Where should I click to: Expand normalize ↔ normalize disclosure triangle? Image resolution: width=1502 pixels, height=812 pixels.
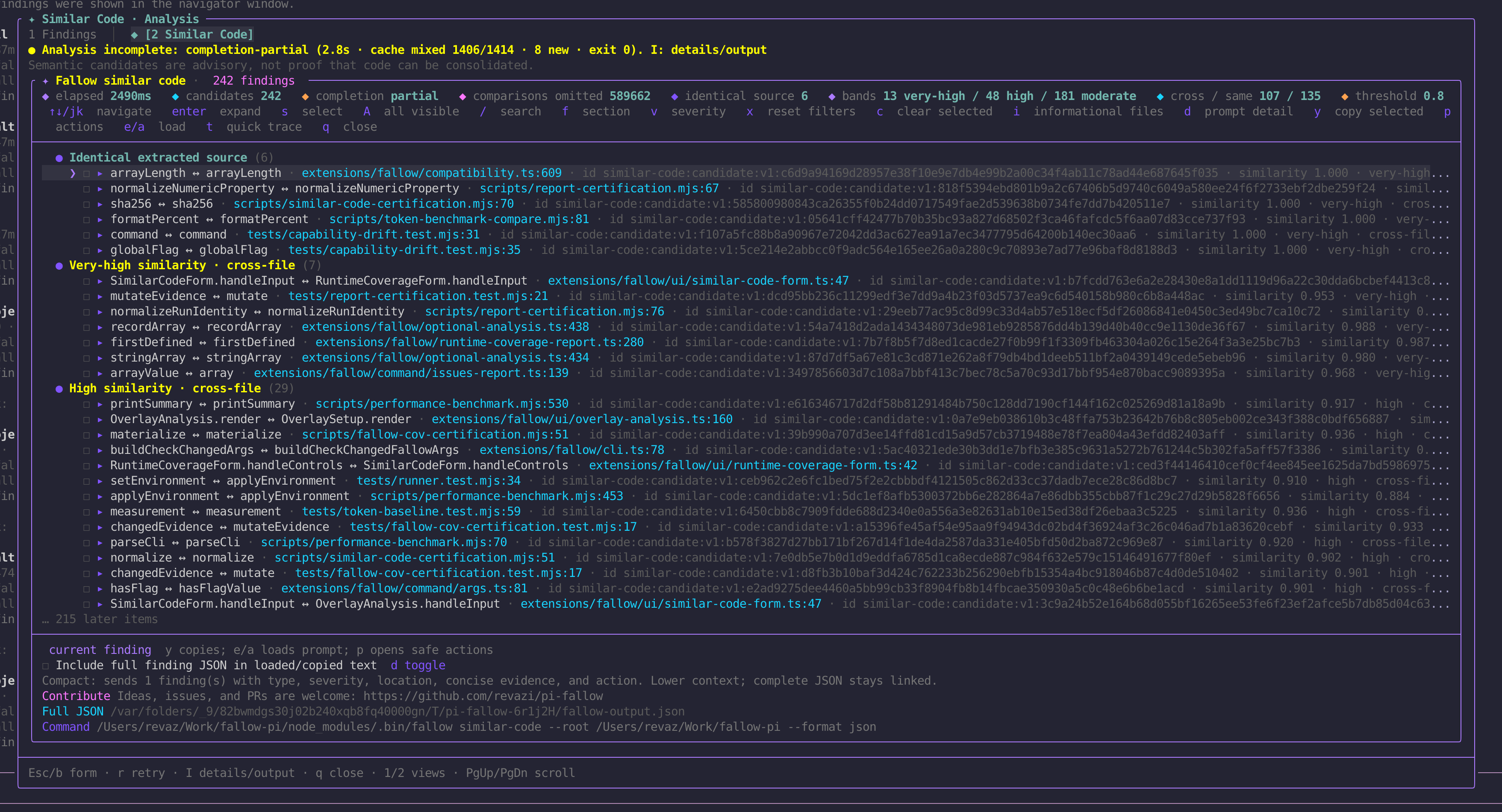point(100,558)
